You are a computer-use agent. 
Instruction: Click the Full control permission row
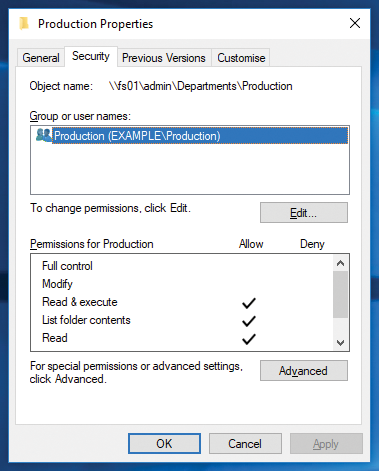pos(182,266)
